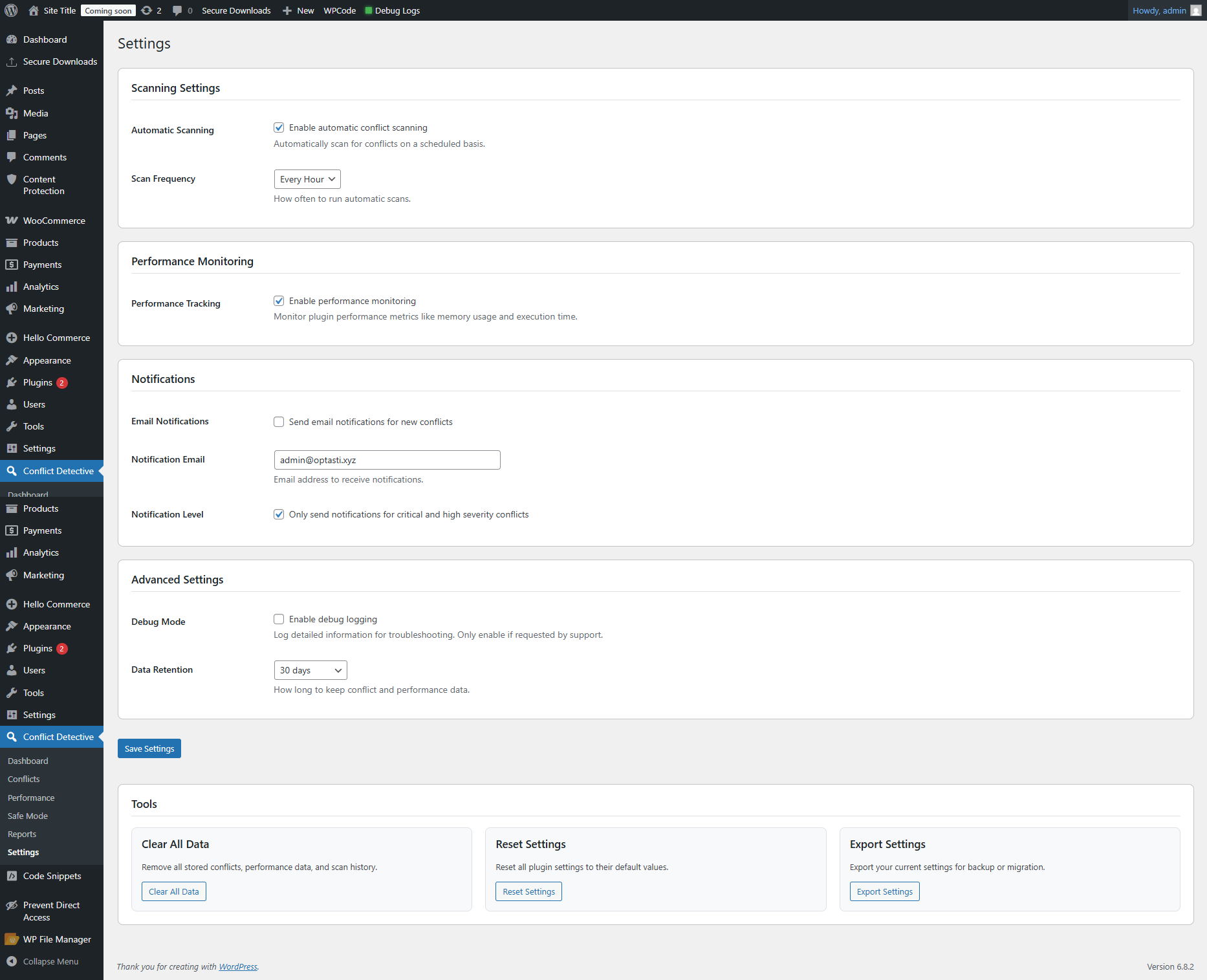Click the Export Settings button
The height and width of the screenshot is (980, 1207).
click(884, 891)
